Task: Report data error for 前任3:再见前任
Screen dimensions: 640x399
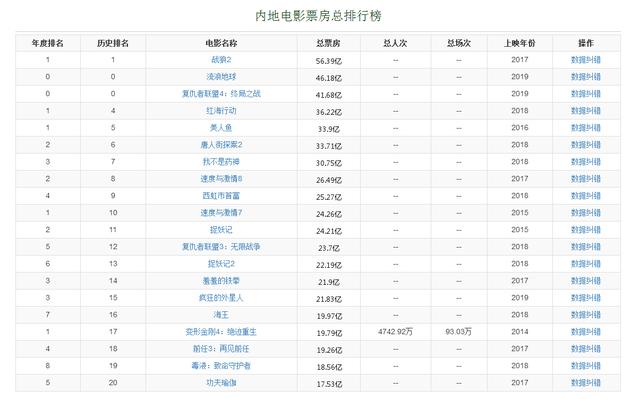Action: click(586, 349)
